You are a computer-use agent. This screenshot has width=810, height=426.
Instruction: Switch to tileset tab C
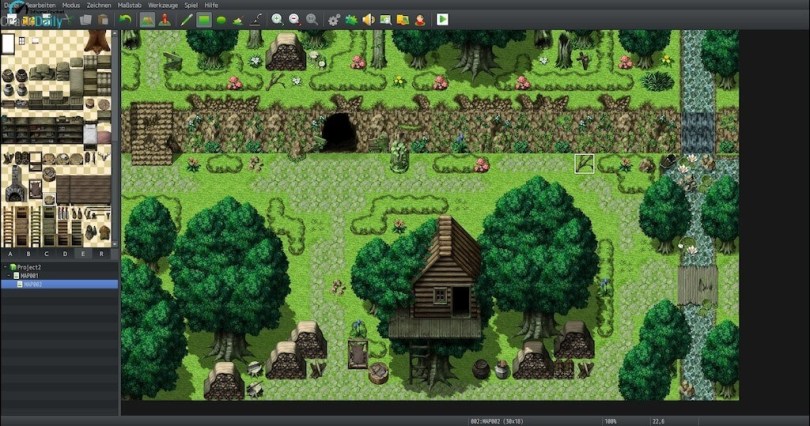coord(46,254)
